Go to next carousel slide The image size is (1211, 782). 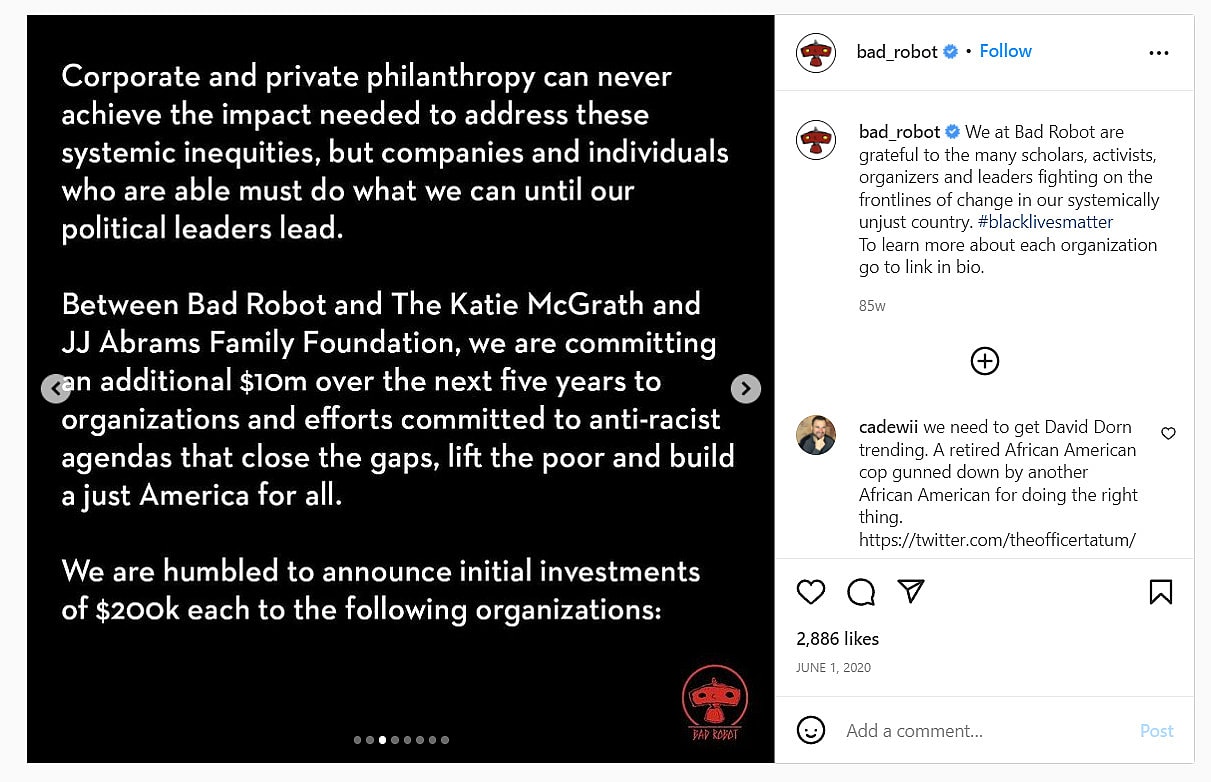746,389
